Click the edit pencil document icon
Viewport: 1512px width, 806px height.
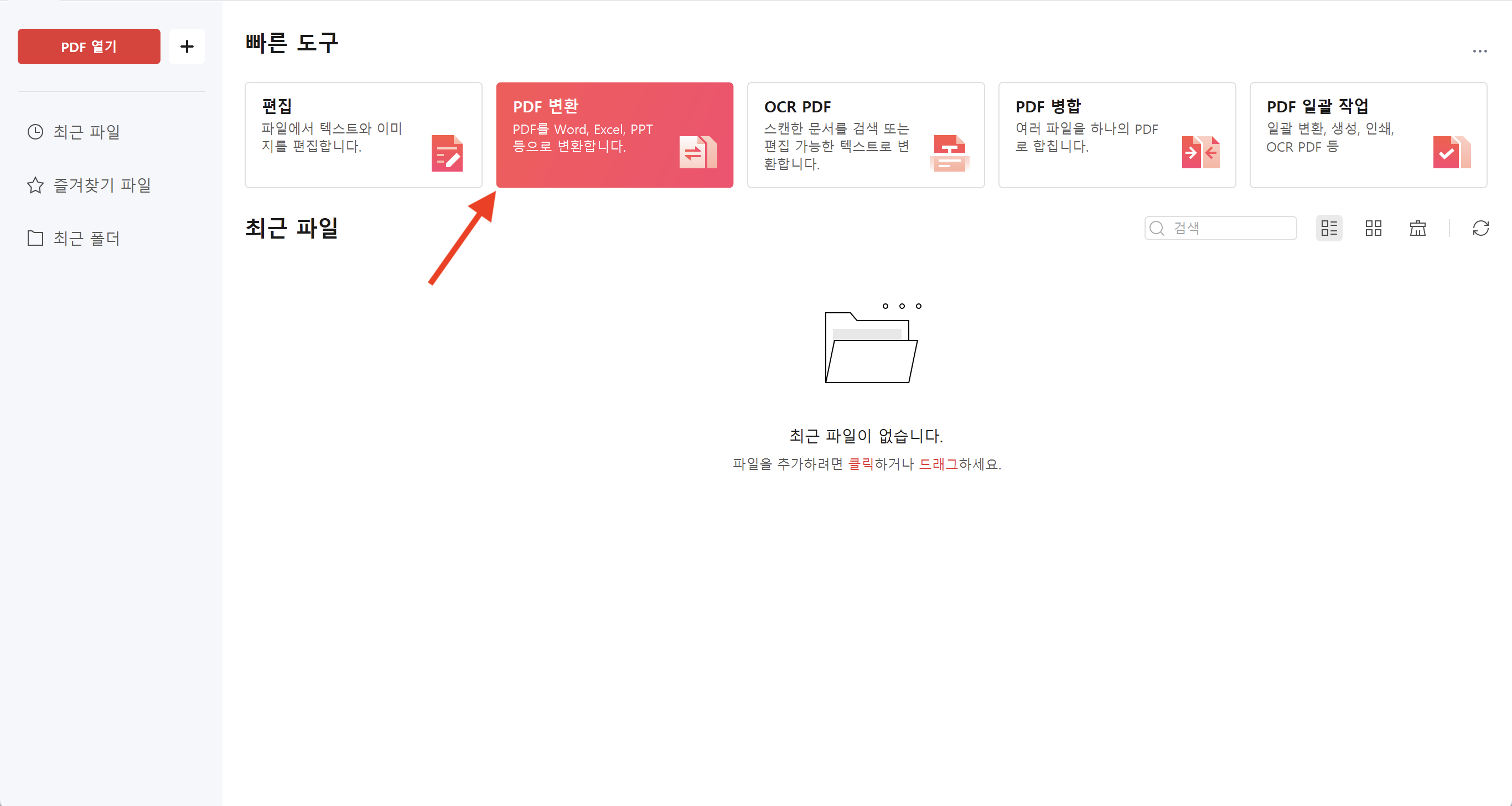[x=447, y=154]
